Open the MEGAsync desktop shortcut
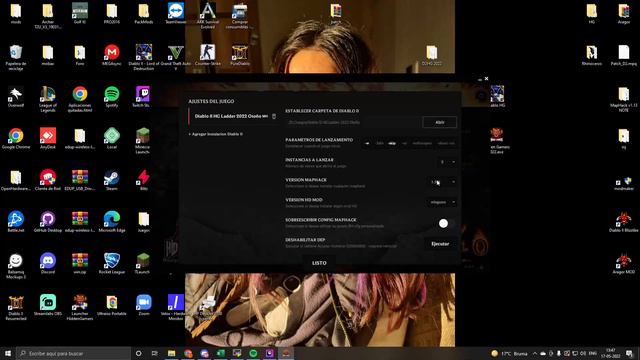Image resolution: width=640 pixels, height=360 pixels. [112, 55]
